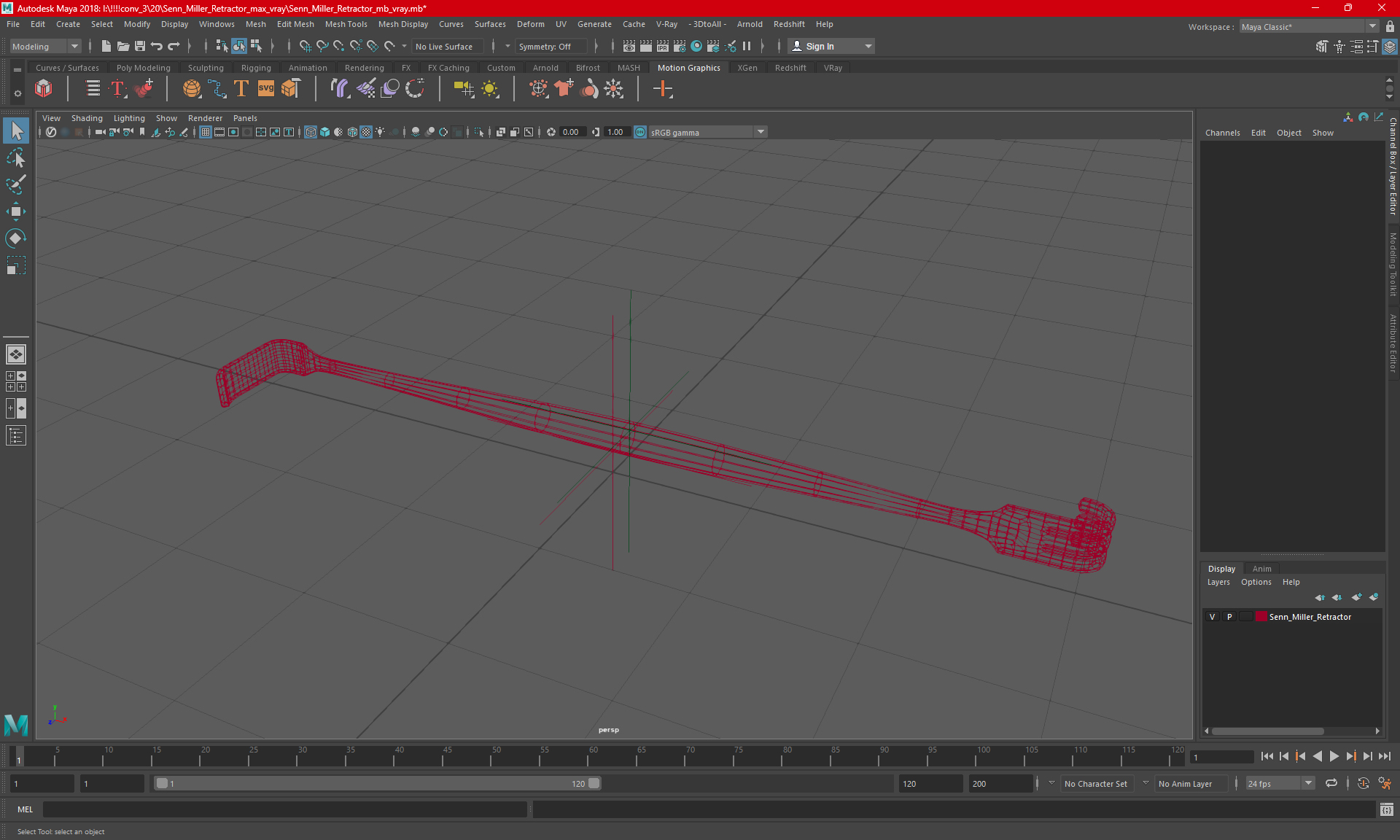
Task: Open the 24 fps frame rate dropdown
Action: (1280, 784)
